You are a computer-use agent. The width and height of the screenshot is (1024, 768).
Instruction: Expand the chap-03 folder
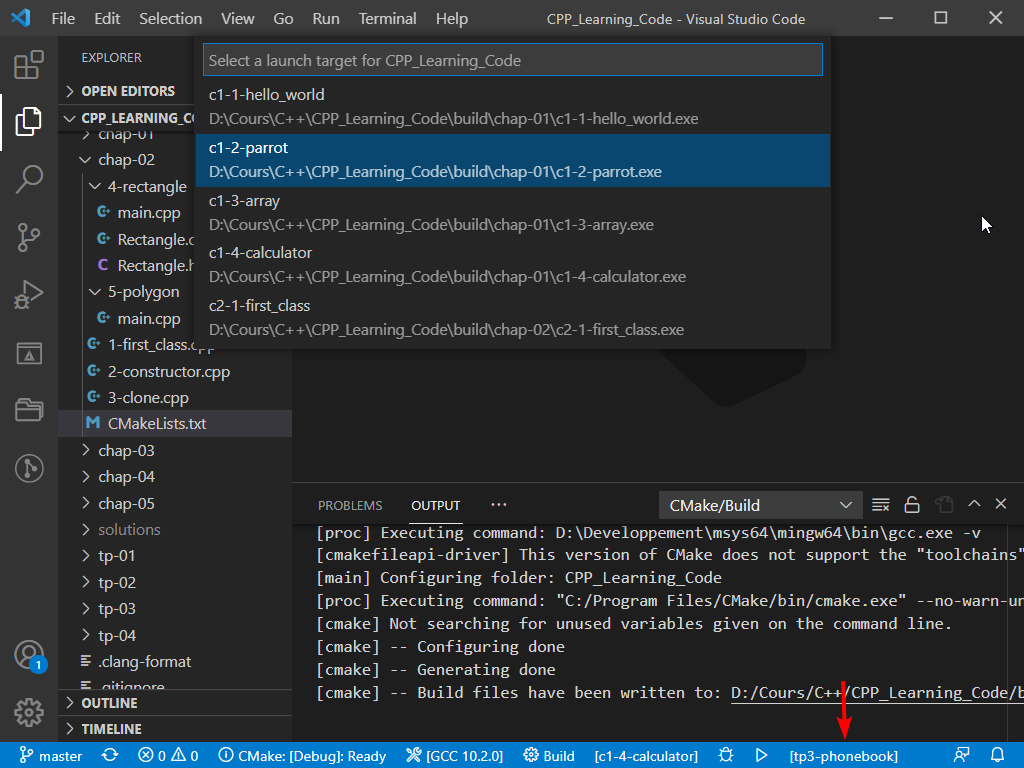pyautogui.click(x=175, y=451)
